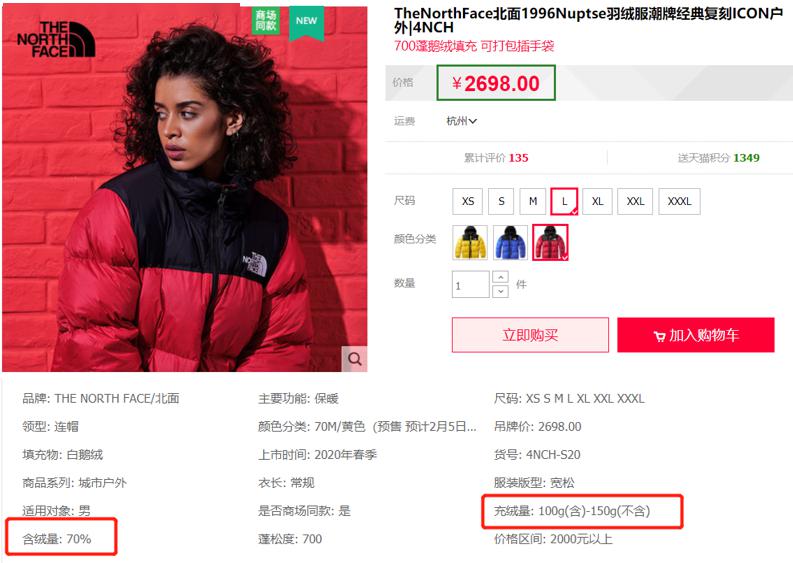Decrease quantity with the down arrow
Screen dimensions: 793x563
[500, 291]
